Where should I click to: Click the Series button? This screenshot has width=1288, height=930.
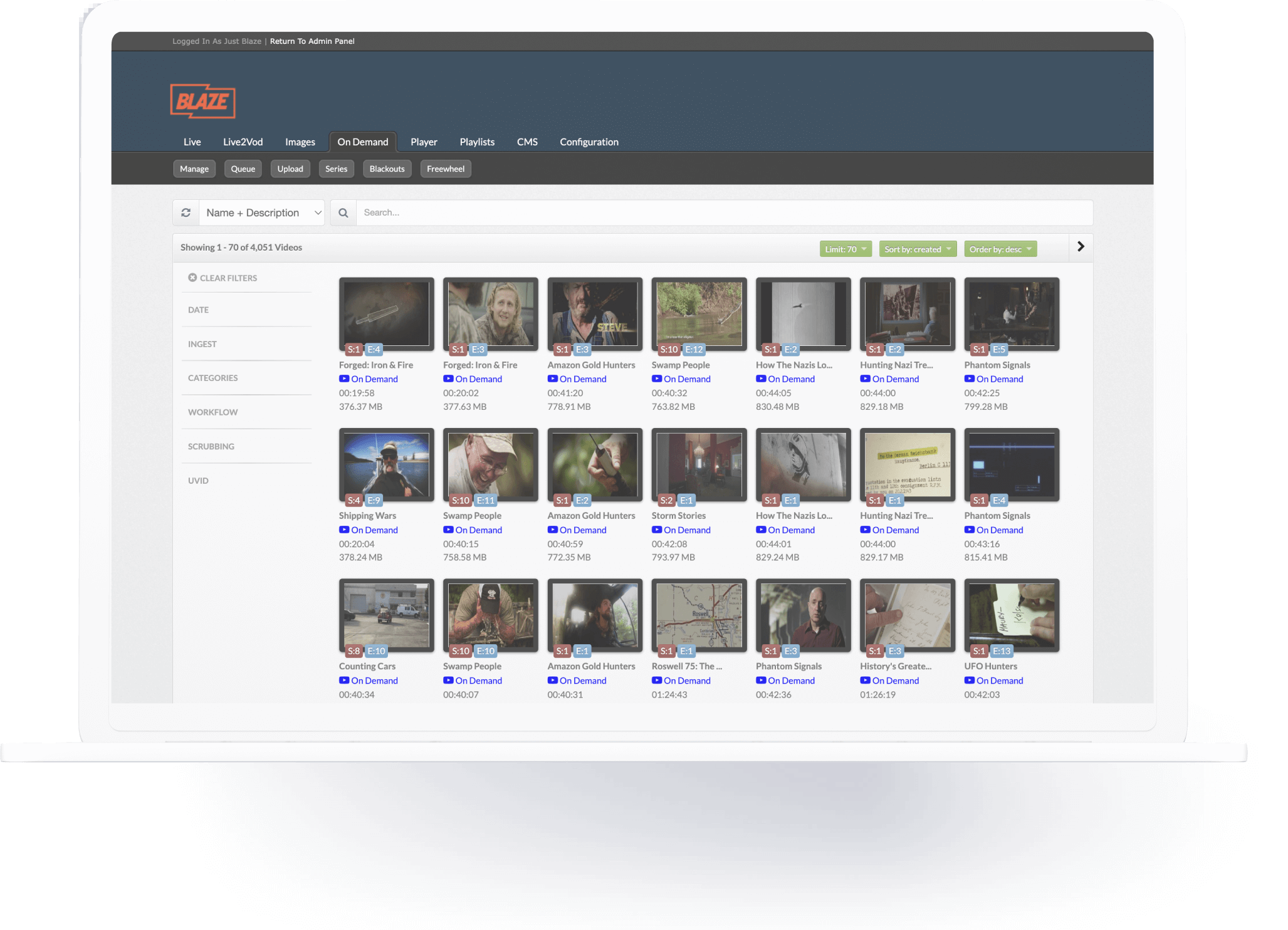[337, 169]
